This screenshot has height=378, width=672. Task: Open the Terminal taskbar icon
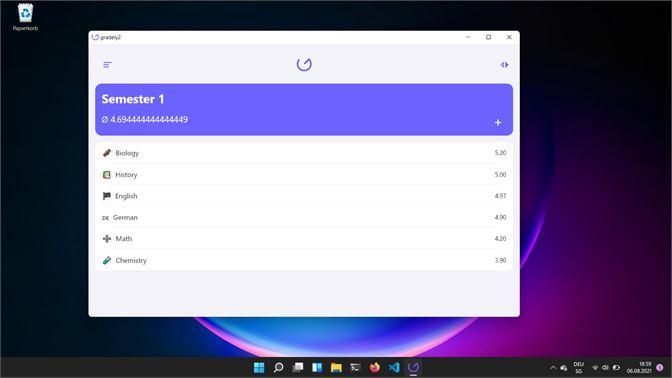[x=355, y=367]
